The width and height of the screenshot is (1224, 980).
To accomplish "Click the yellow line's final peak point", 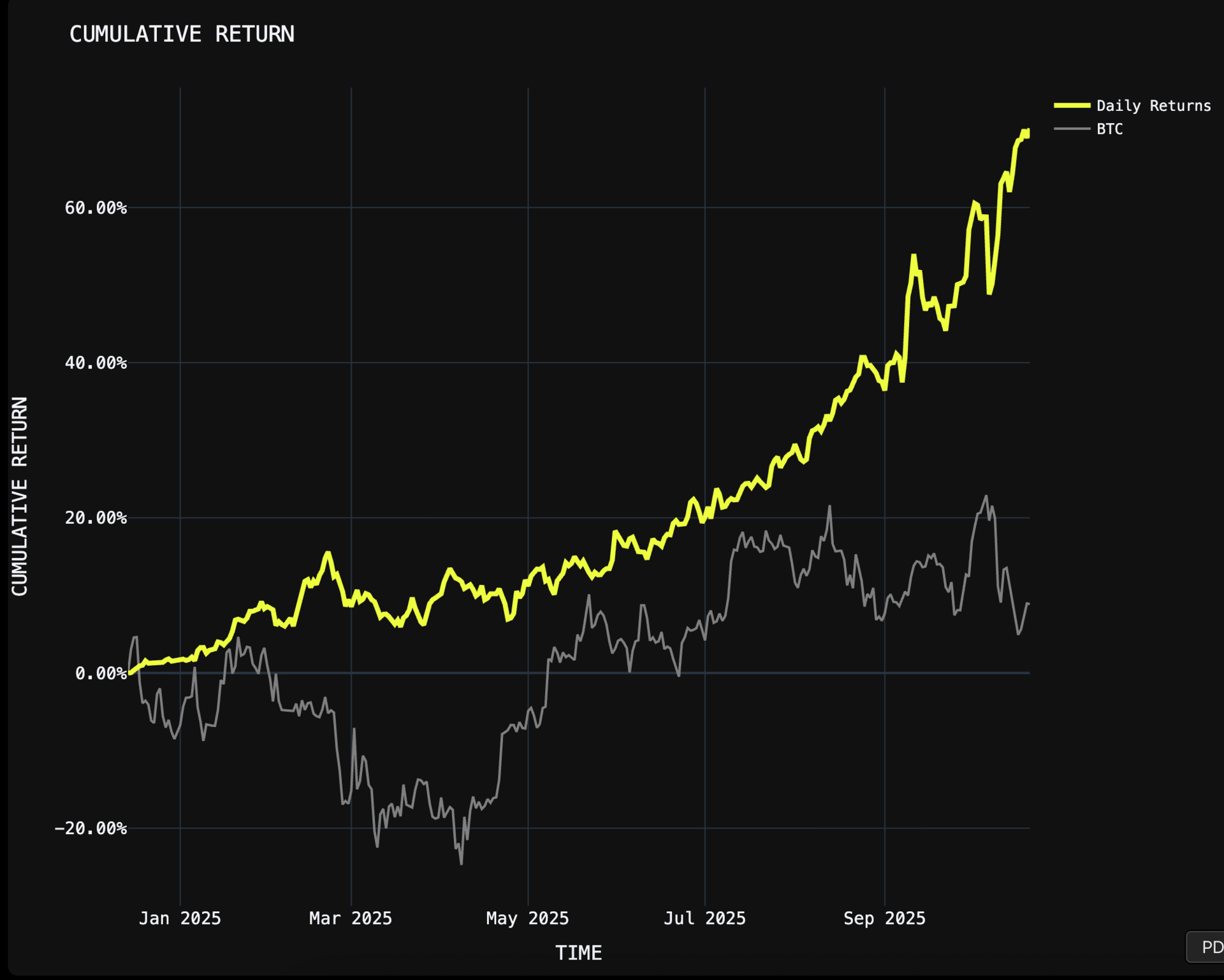I will [x=1027, y=131].
